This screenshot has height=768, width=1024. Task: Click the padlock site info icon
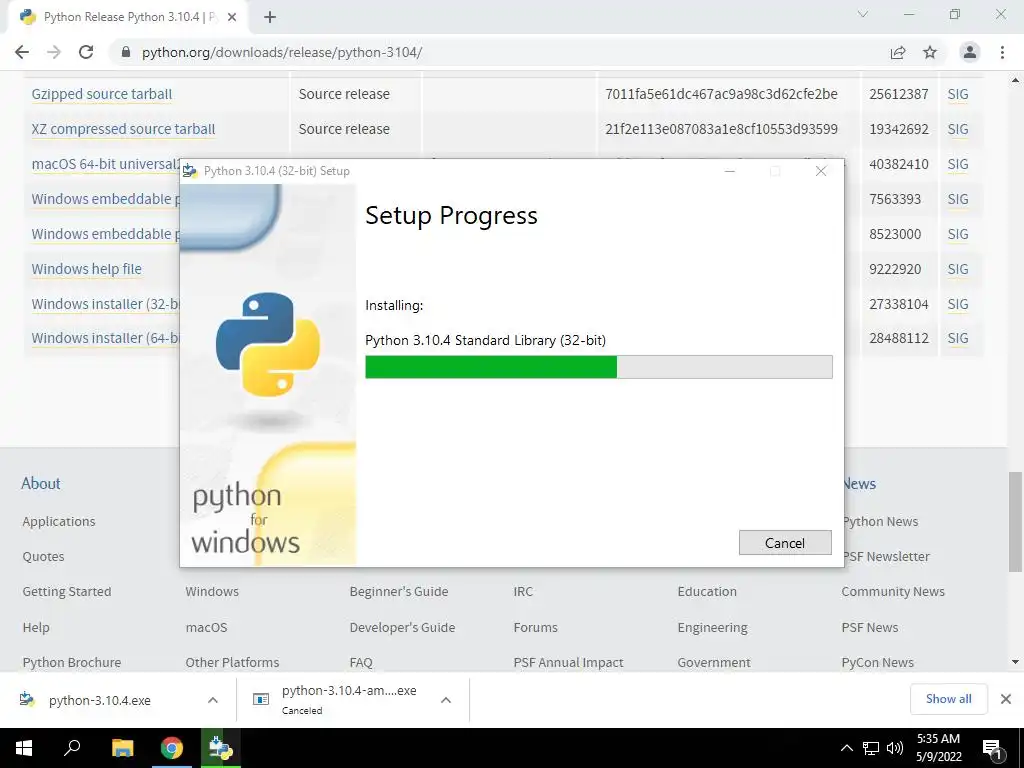126,52
